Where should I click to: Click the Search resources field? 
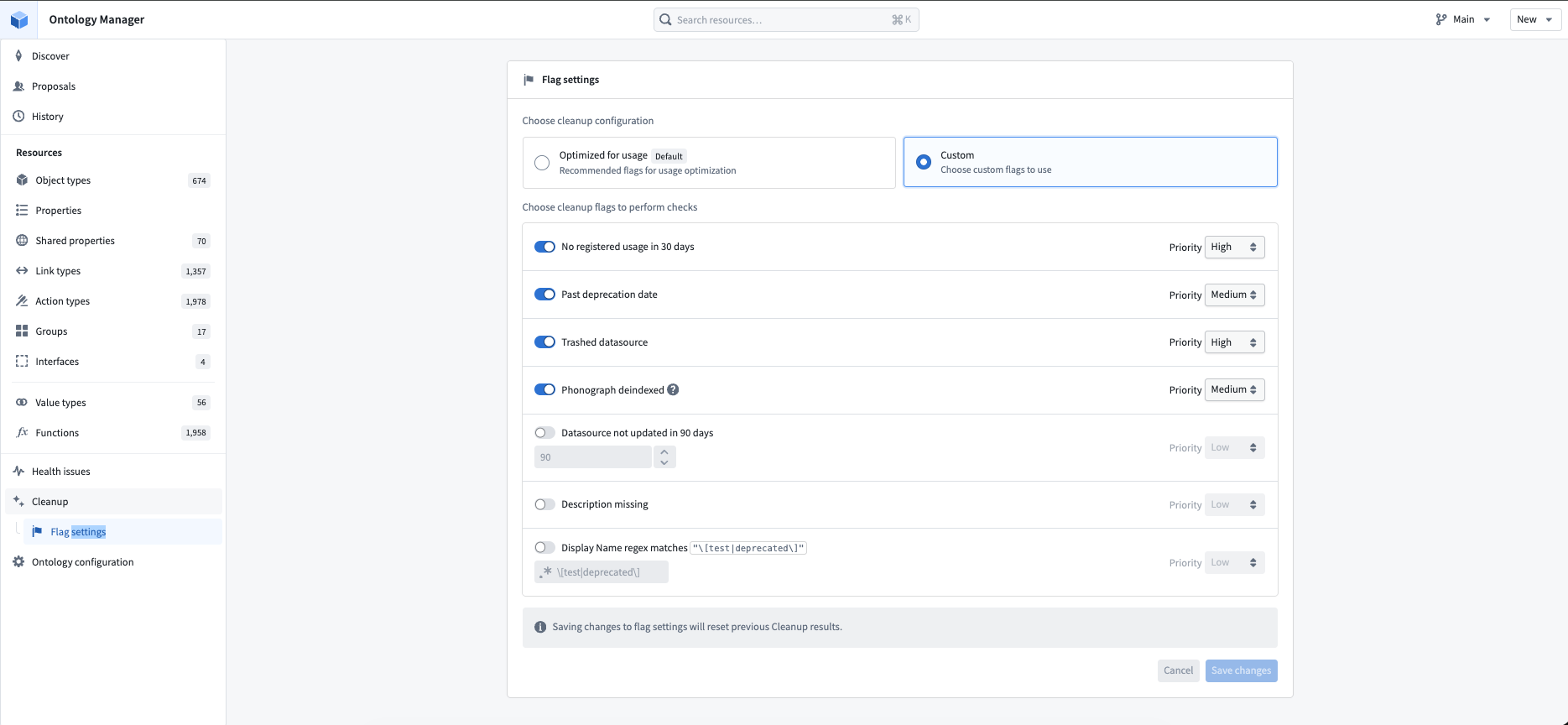[x=786, y=20]
